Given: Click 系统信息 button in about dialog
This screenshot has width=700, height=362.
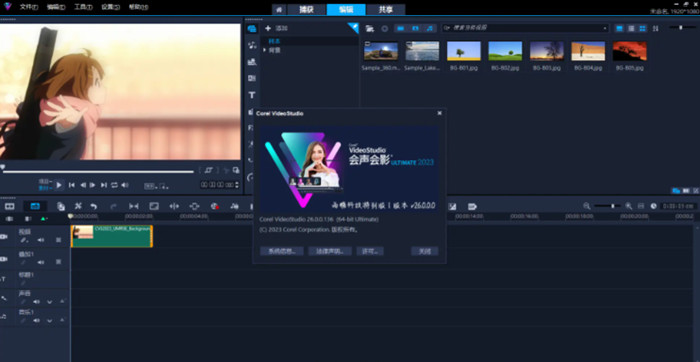Looking at the screenshot, I should pos(282,251).
